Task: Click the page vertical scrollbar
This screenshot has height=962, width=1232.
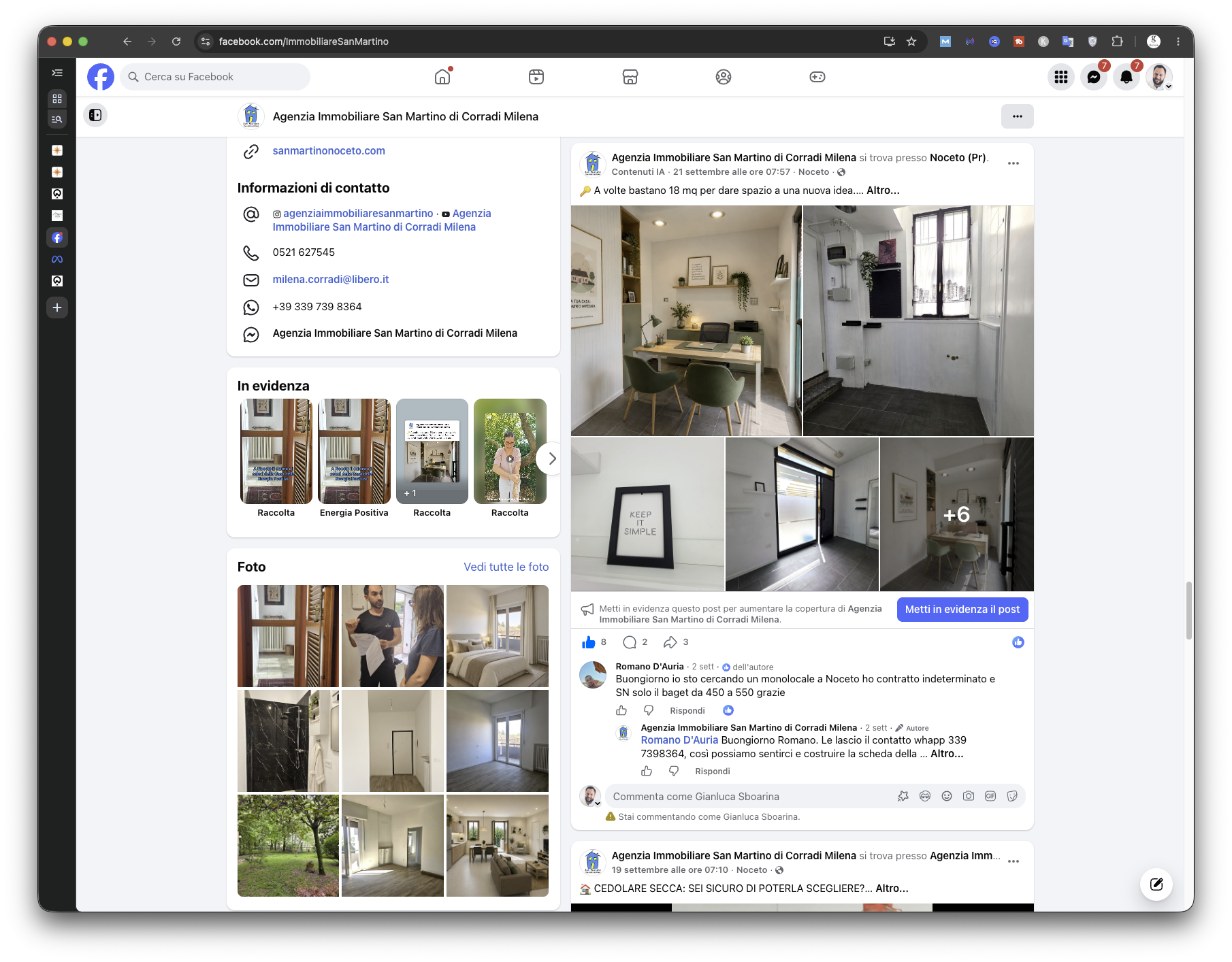Action: (x=1189, y=610)
